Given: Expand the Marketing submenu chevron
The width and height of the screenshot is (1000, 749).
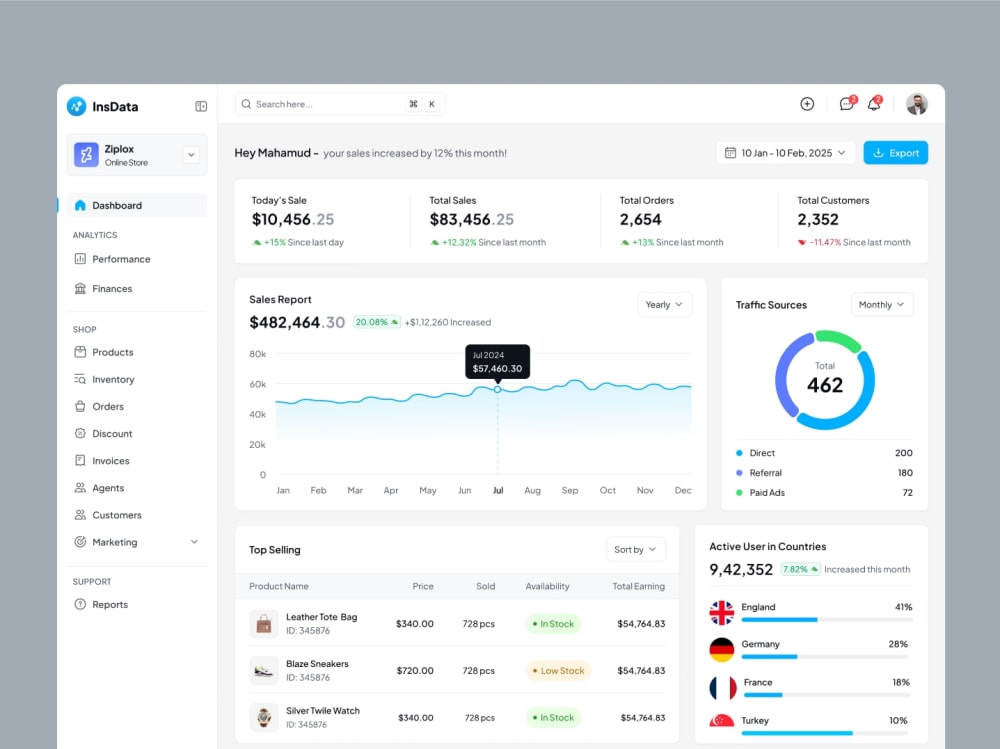Looking at the screenshot, I should pyautogui.click(x=195, y=542).
